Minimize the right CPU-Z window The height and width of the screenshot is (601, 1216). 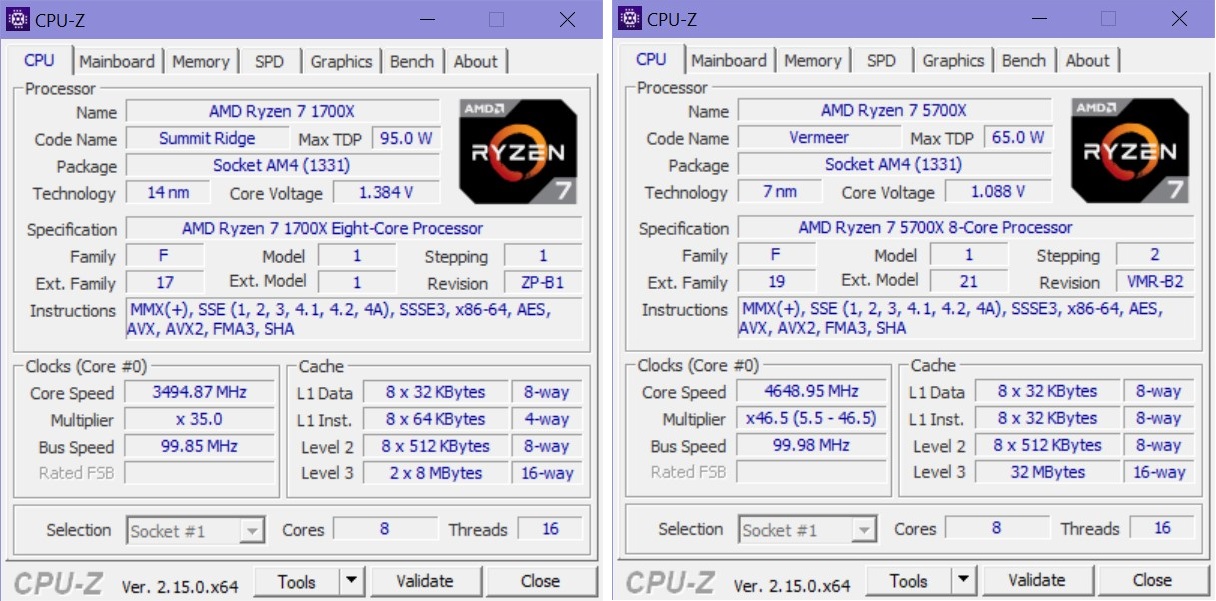point(1039,19)
